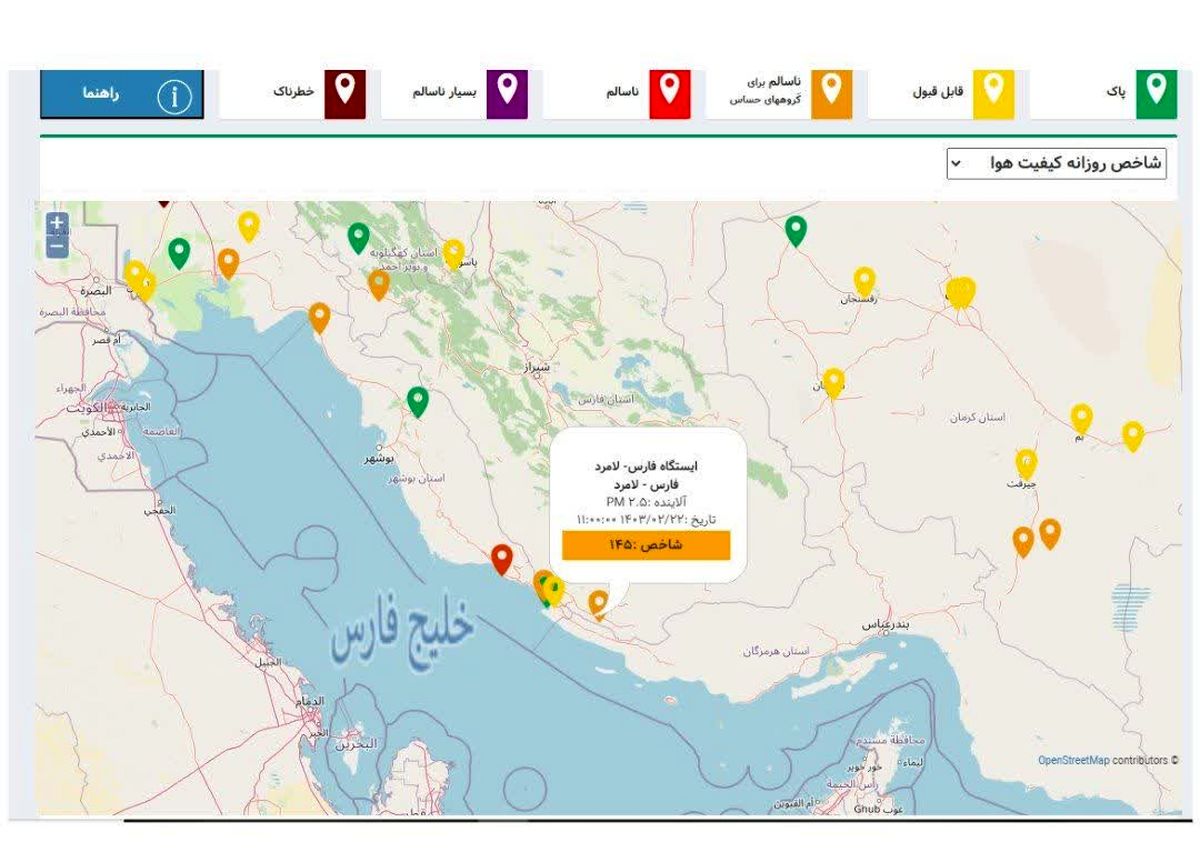Click the orange Lamerd marker below the popup
Screen dimensions: 1200x852
click(598, 604)
